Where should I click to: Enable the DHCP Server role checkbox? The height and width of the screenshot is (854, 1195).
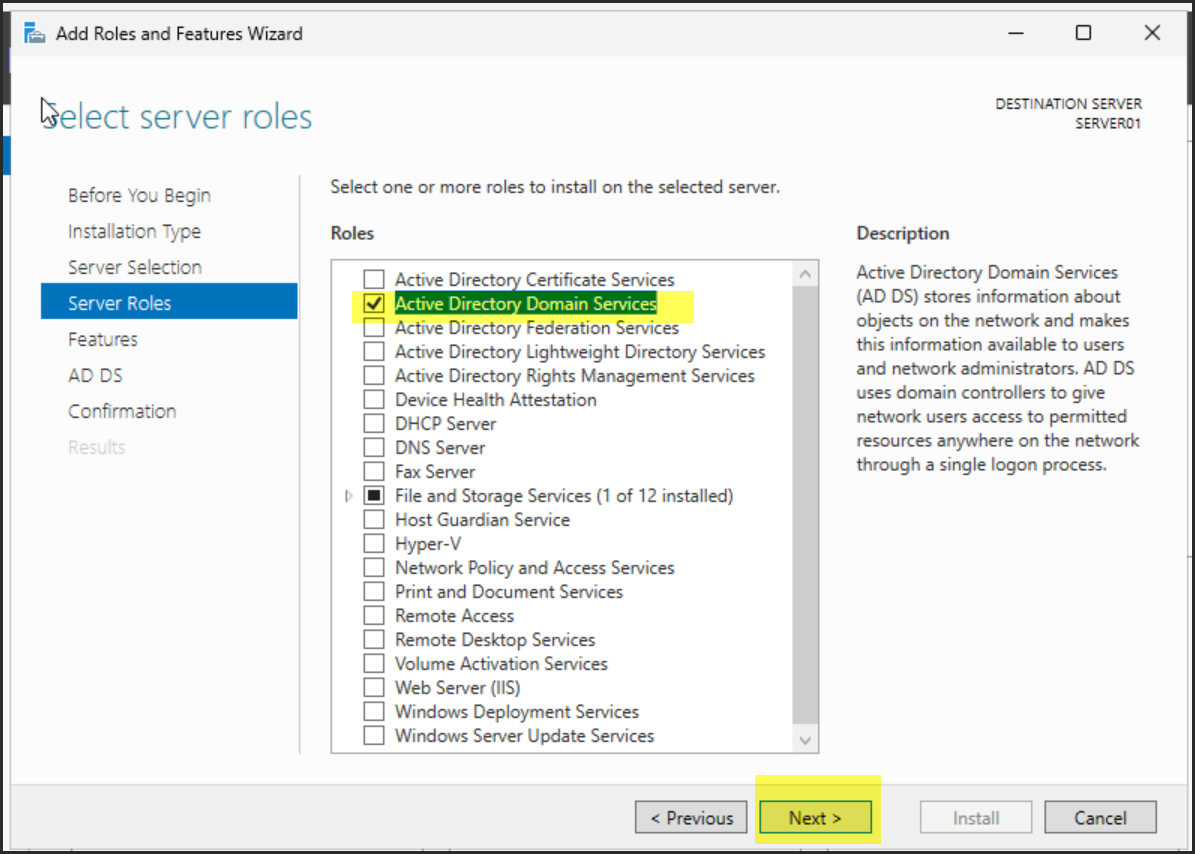pos(374,423)
